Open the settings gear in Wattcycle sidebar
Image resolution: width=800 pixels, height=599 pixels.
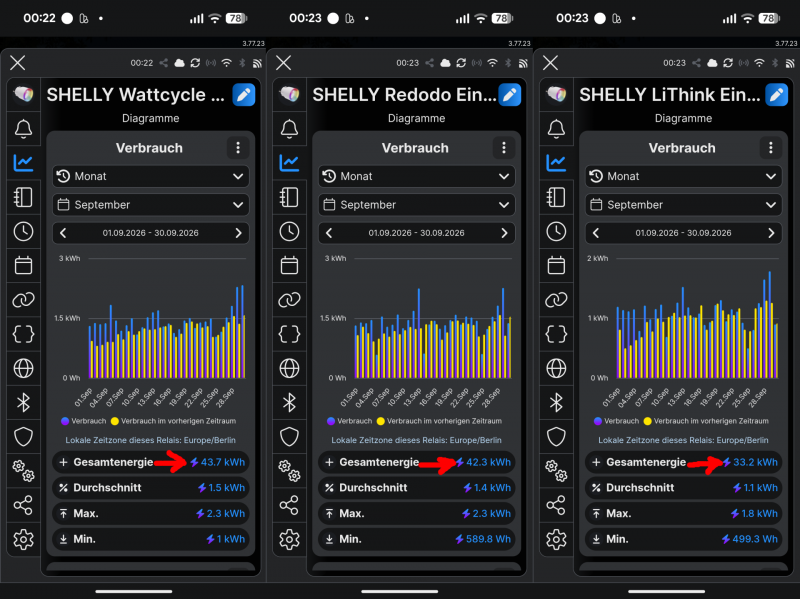(x=23, y=539)
